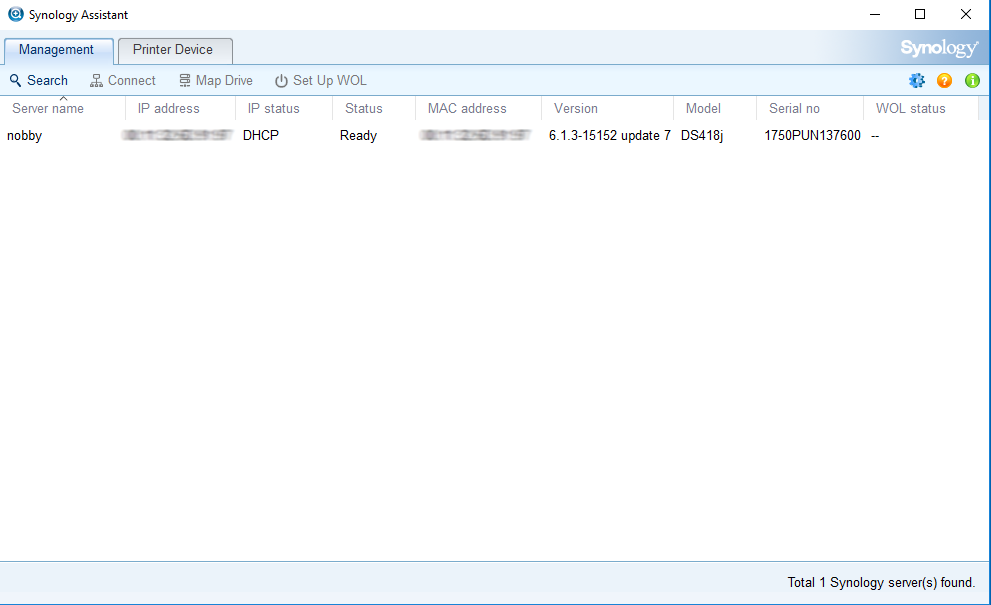Click the status bar servers found text

click(881, 582)
